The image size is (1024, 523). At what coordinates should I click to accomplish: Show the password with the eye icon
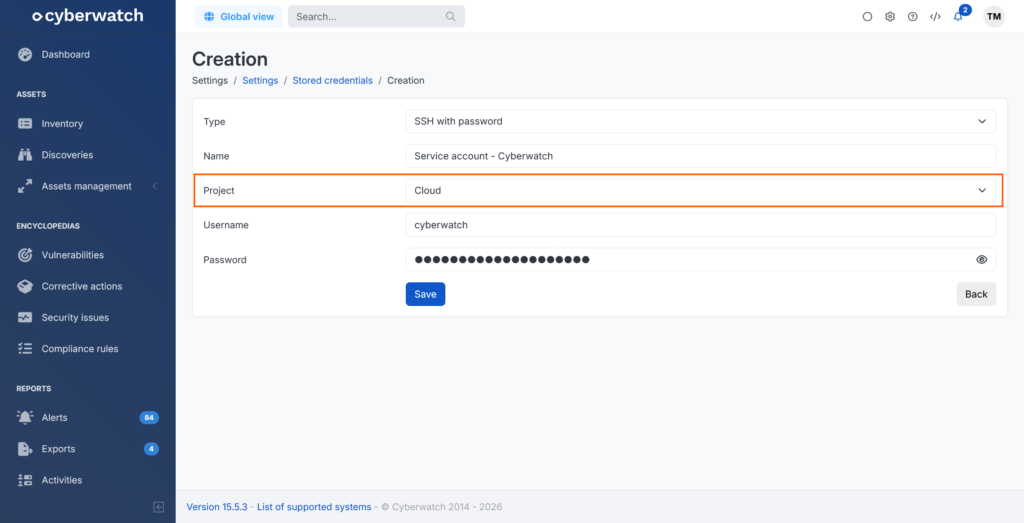pyautogui.click(x=982, y=260)
